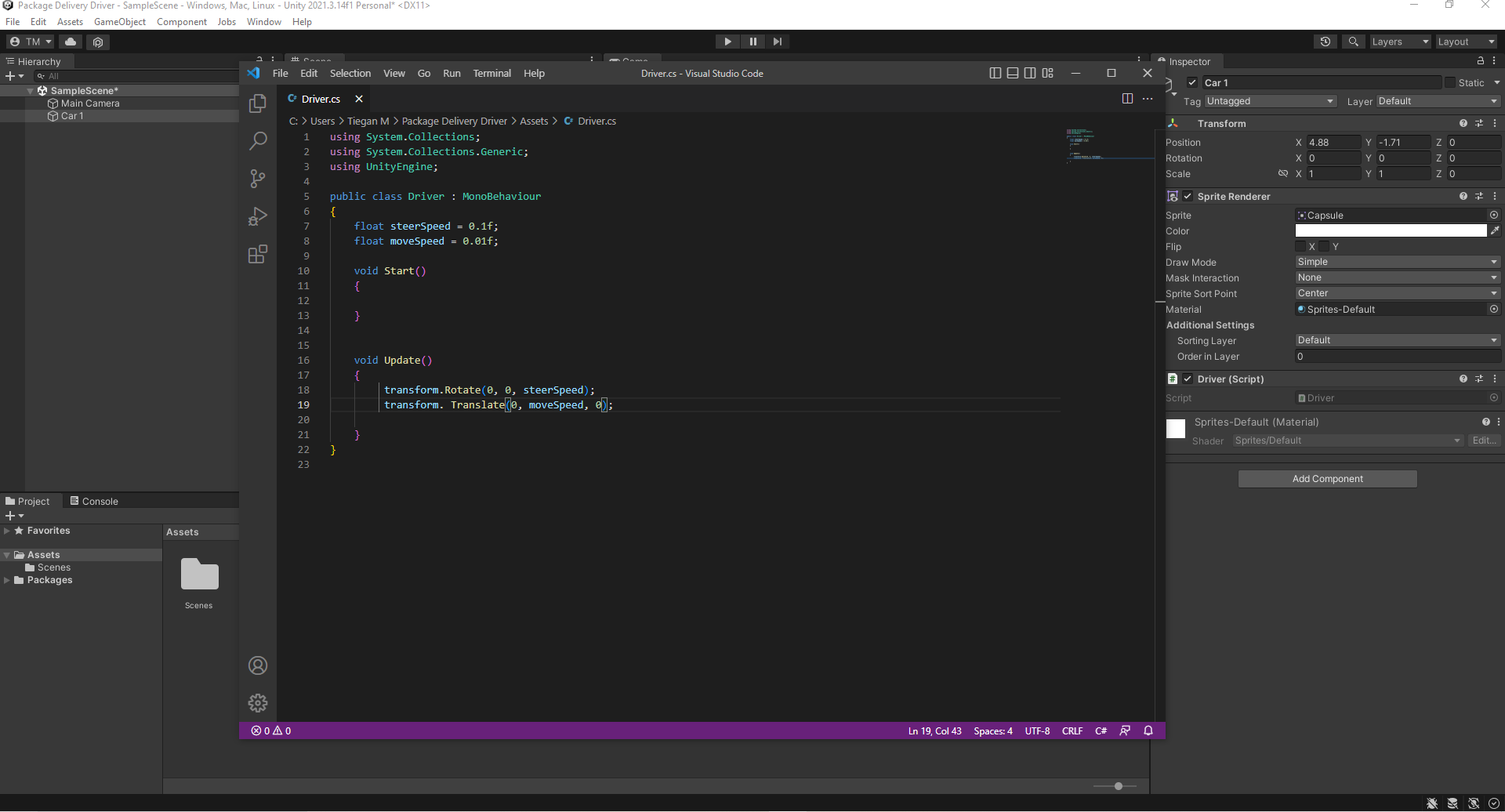Click the UTF-8 encoding indicator

(x=1037, y=730)
